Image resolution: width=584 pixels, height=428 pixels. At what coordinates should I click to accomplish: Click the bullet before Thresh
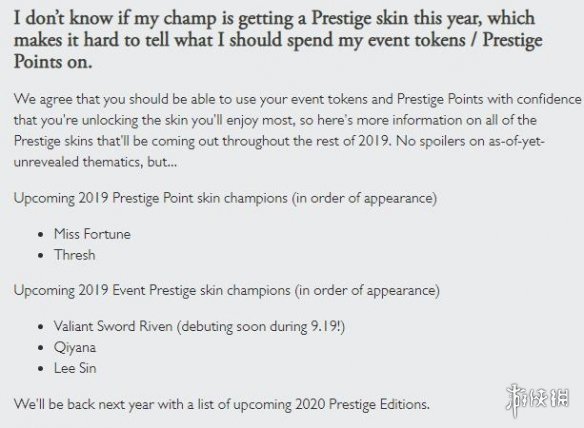pos(41,256)
